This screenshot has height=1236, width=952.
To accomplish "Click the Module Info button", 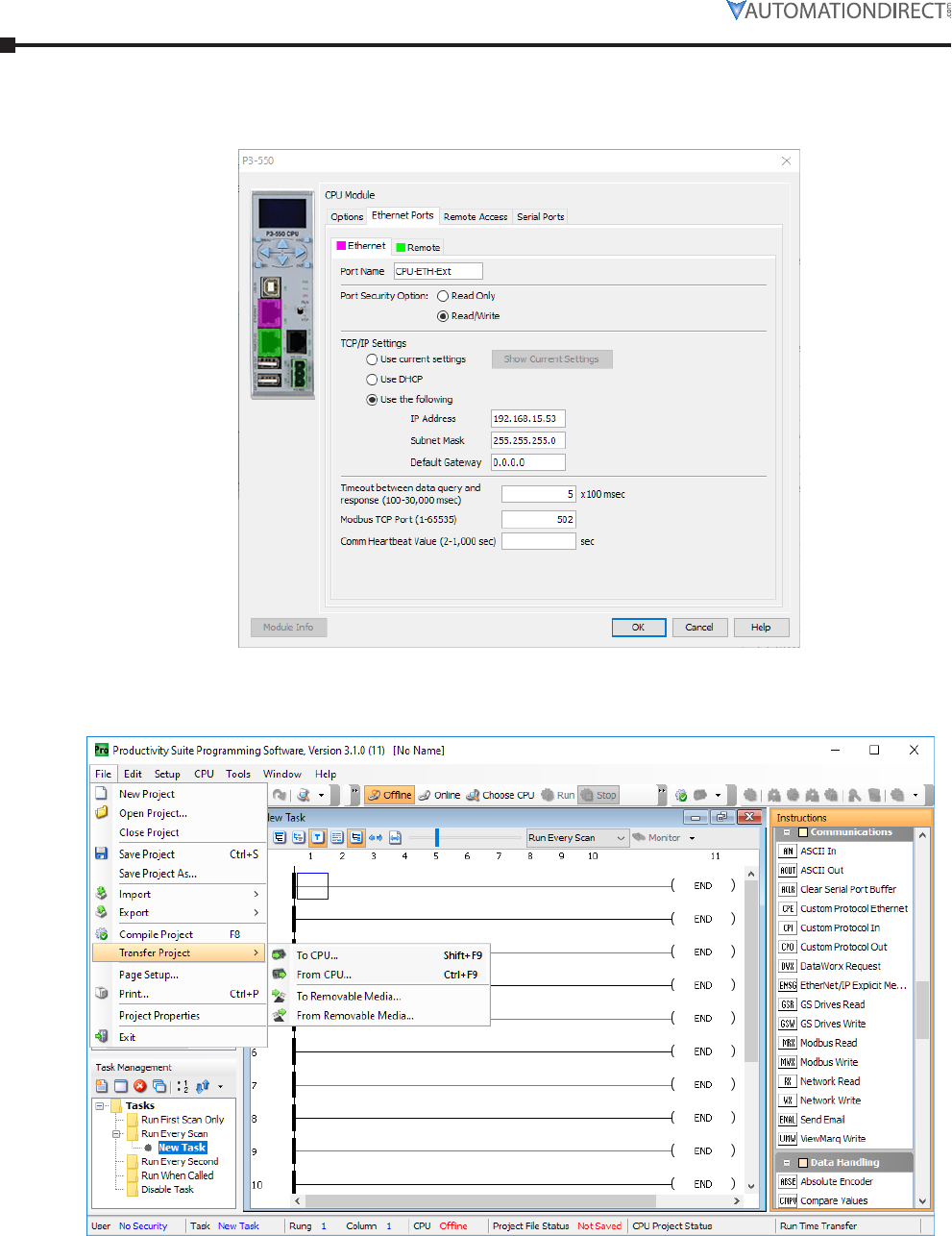I will 288,628.
